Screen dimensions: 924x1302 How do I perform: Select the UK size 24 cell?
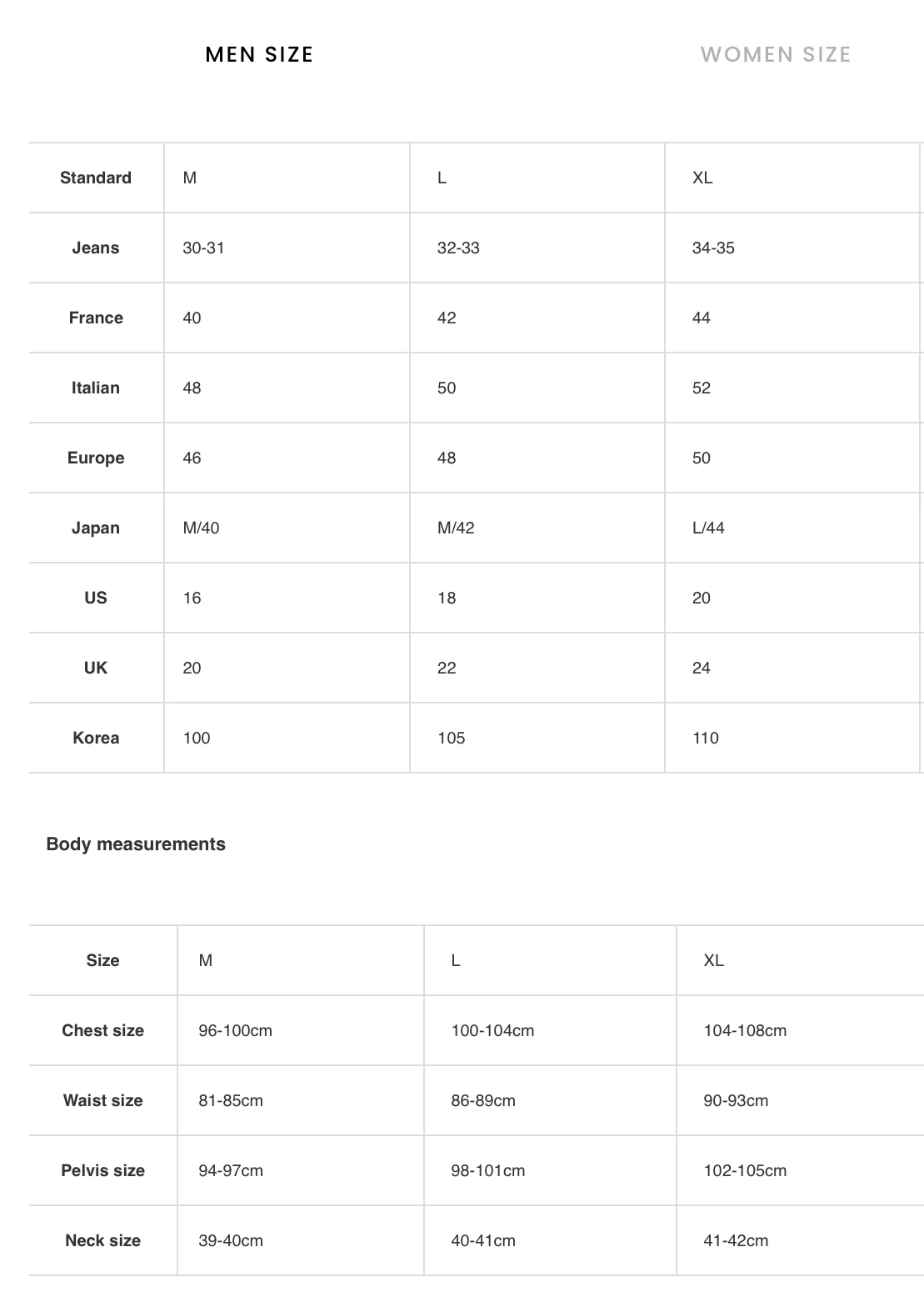(x=702, y=668)
